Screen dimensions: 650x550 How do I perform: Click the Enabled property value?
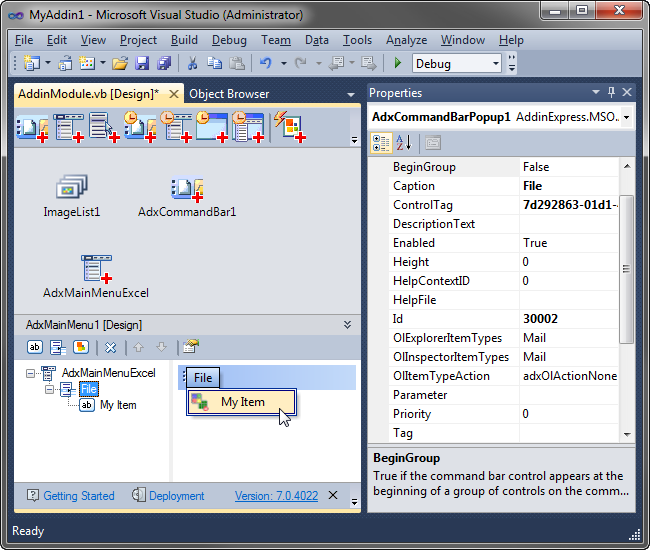click(x=568, y=243)
